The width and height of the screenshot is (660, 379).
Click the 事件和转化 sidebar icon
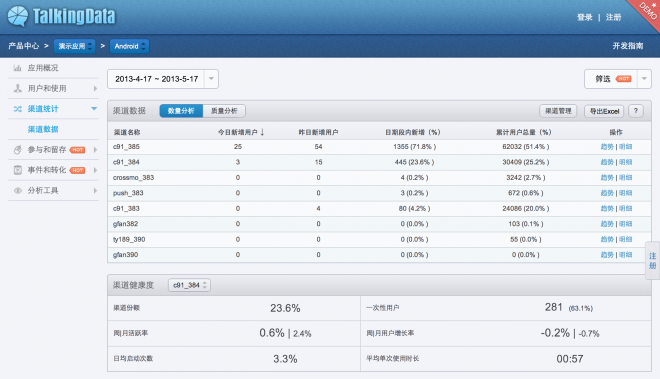[17, 170]
